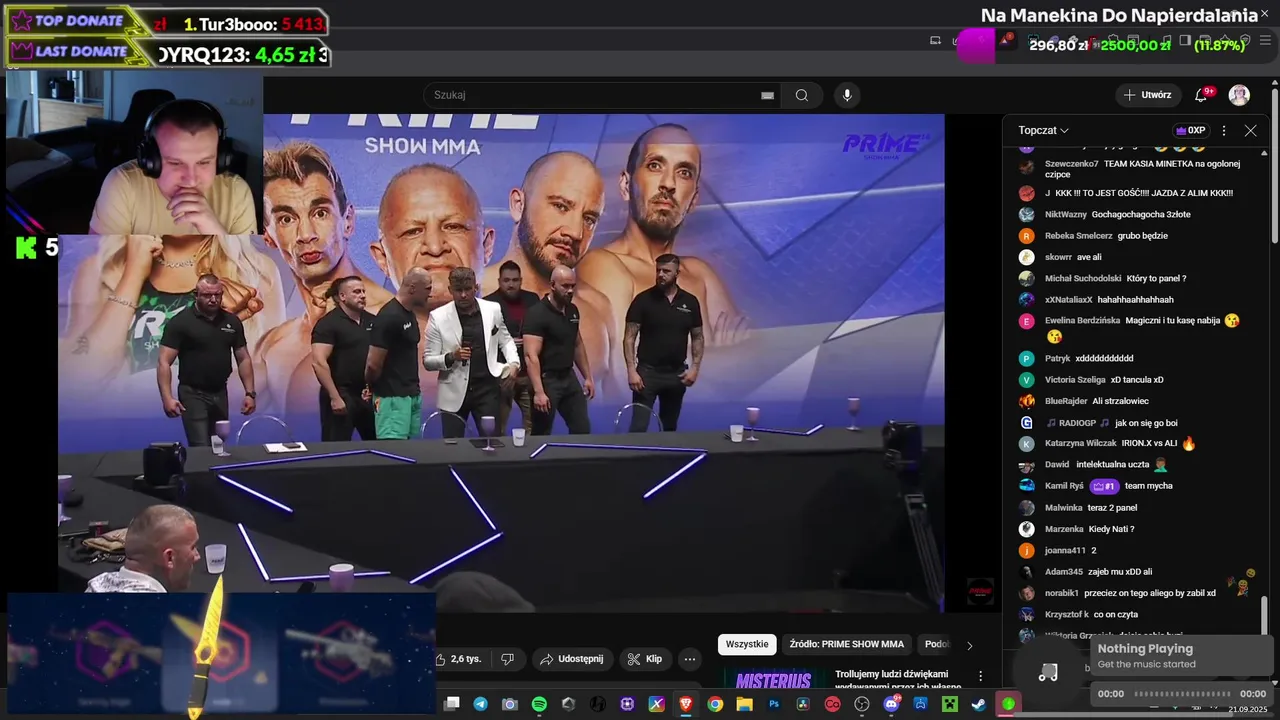Open File Explorer from the taskbar
1280x720 pixels.
pos(744,704)
